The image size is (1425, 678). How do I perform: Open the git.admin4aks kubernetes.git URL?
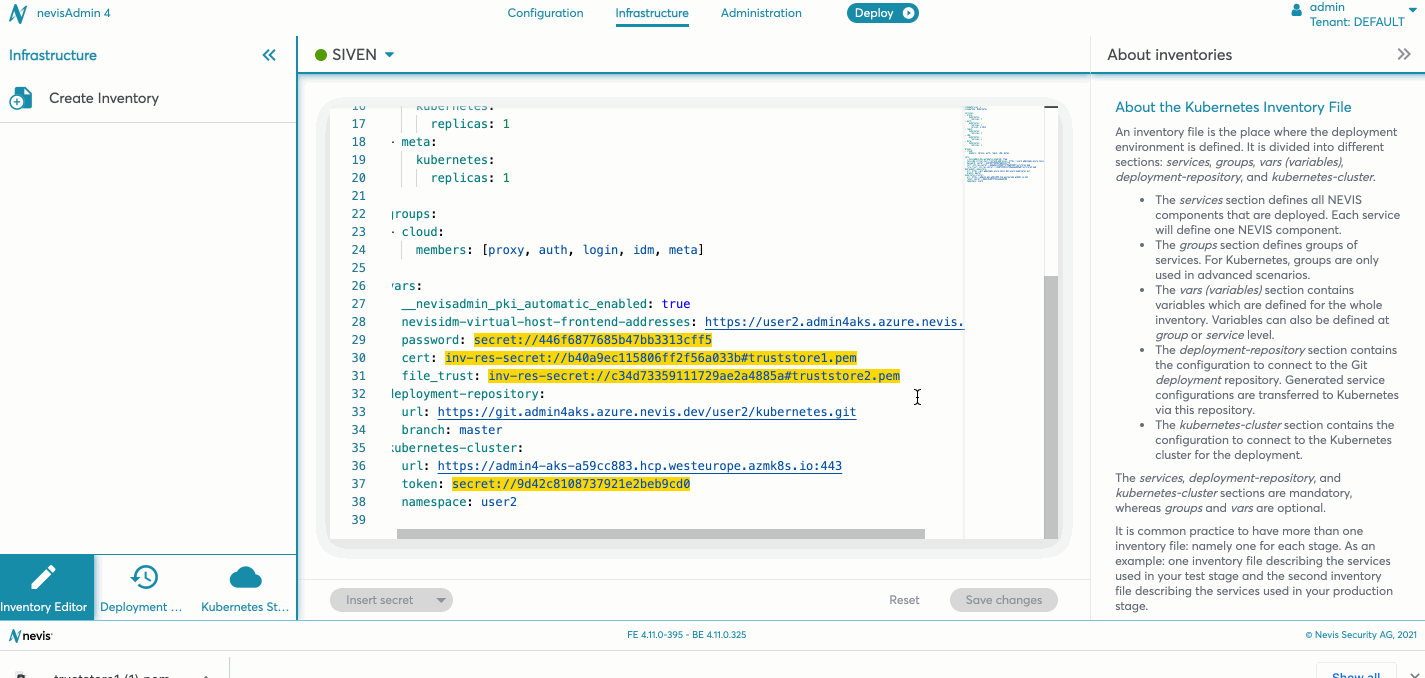647,412
